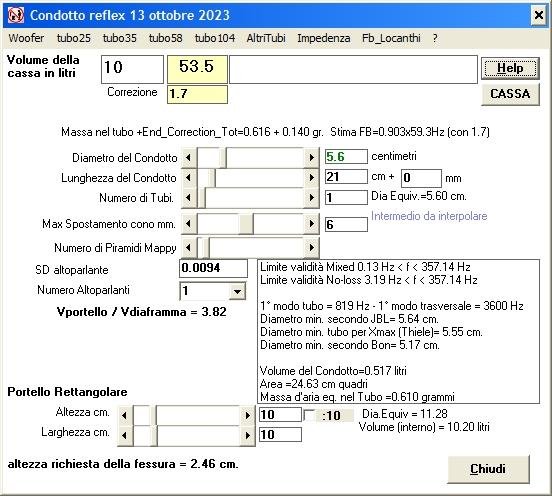
Task: Increase Numero di Tubi with right arrow
Action: 311,197
